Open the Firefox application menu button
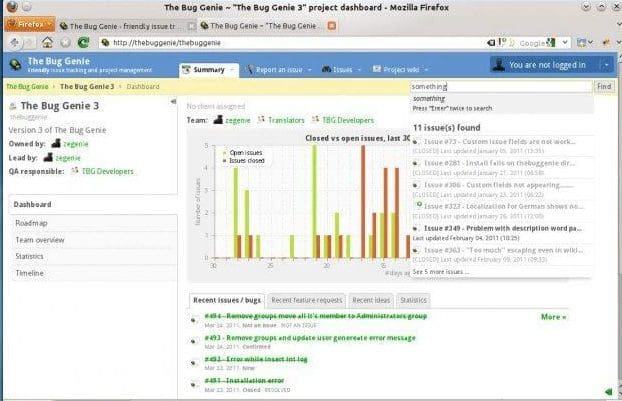Viewport: 622px width, 401px height. point(26,23)
